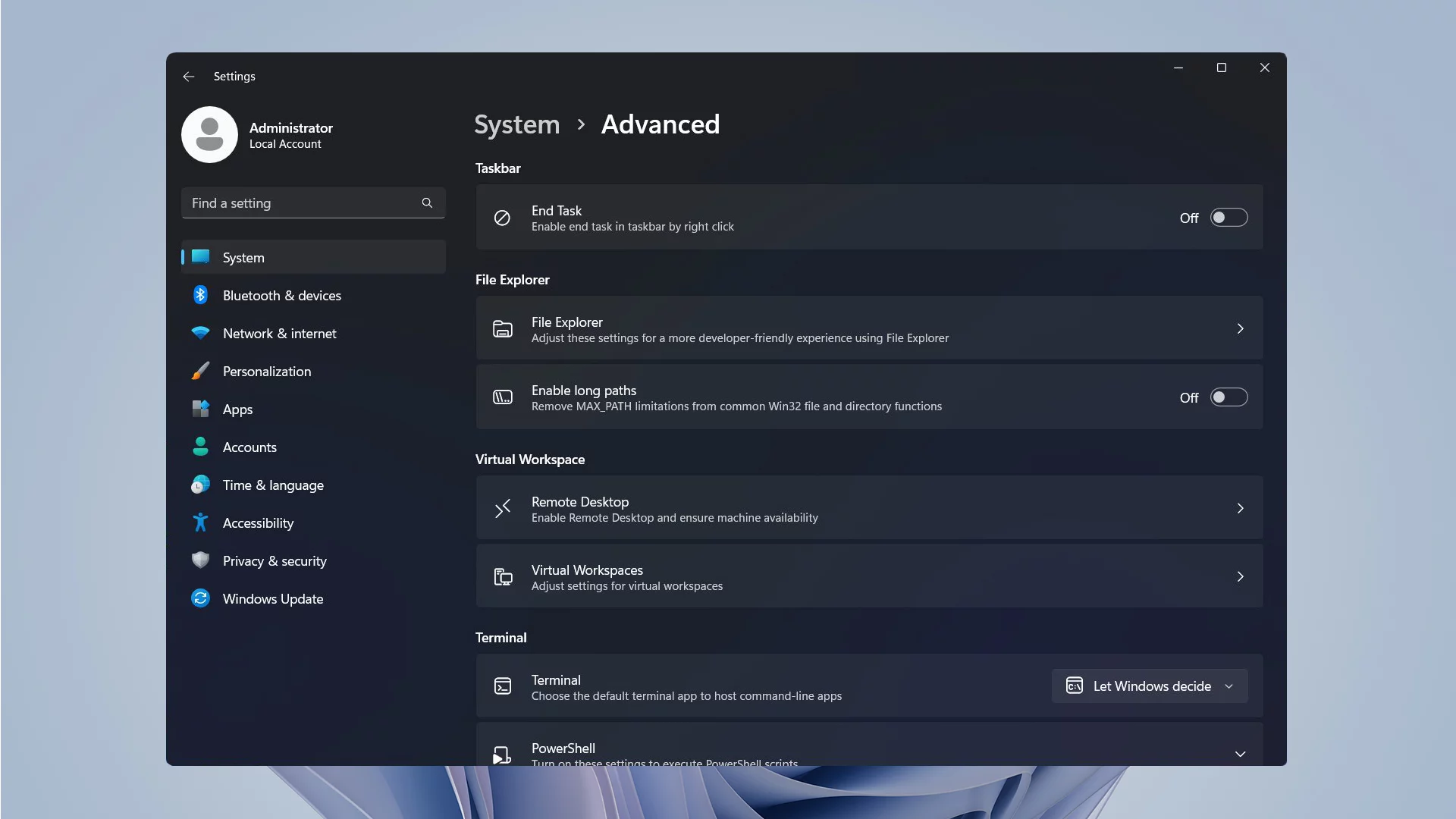
Task: Click the Personalization paintbrush icon
Action: point(200,371)
